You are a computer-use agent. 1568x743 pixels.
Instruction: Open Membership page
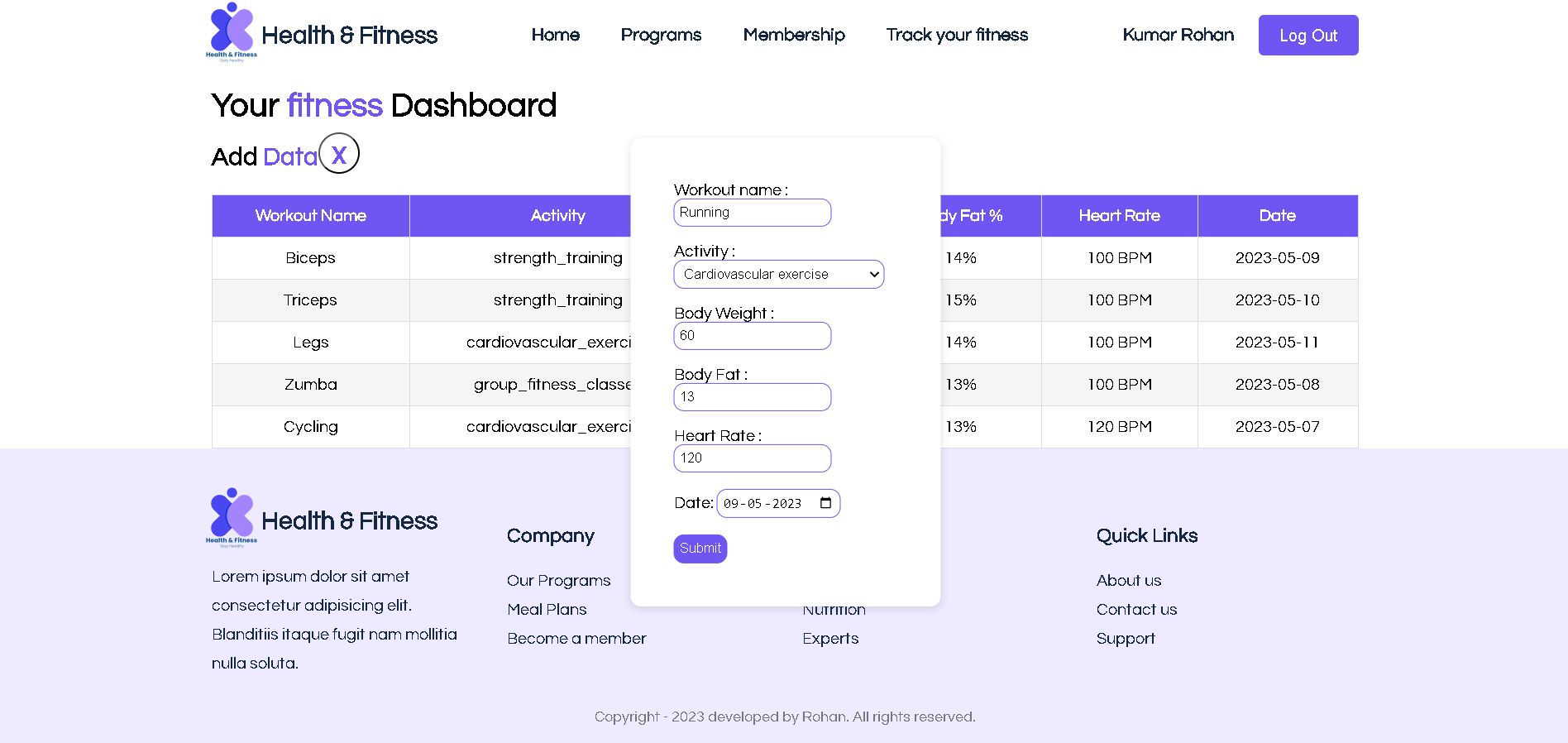[x=794, y=35]
